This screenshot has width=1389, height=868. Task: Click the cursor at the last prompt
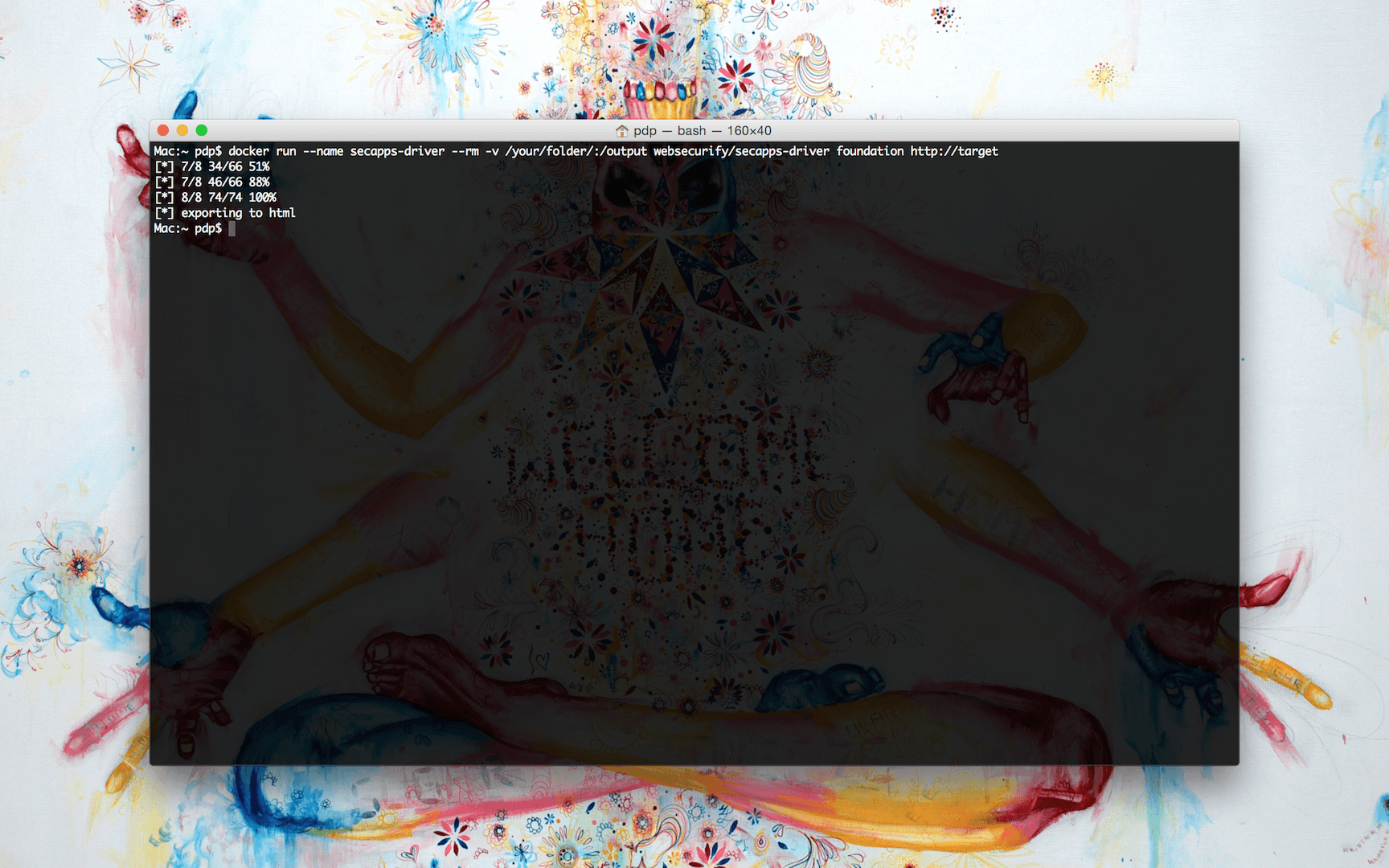tap(232, 228)
